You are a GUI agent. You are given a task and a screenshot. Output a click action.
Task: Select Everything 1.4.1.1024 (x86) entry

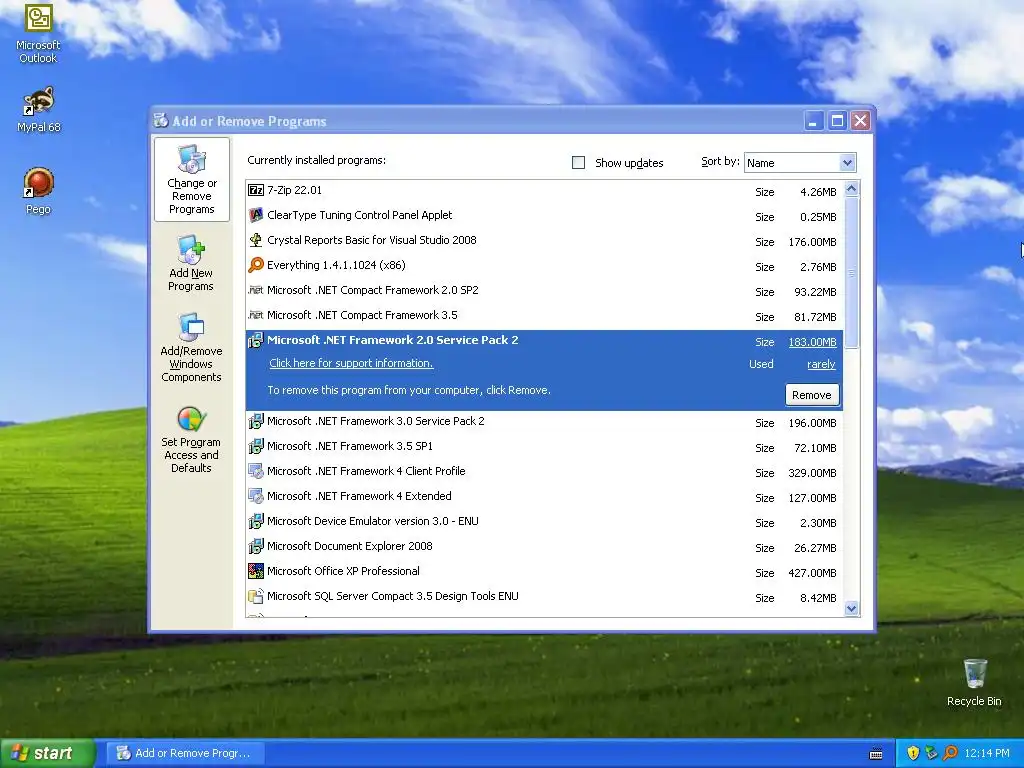coord(544,265)
